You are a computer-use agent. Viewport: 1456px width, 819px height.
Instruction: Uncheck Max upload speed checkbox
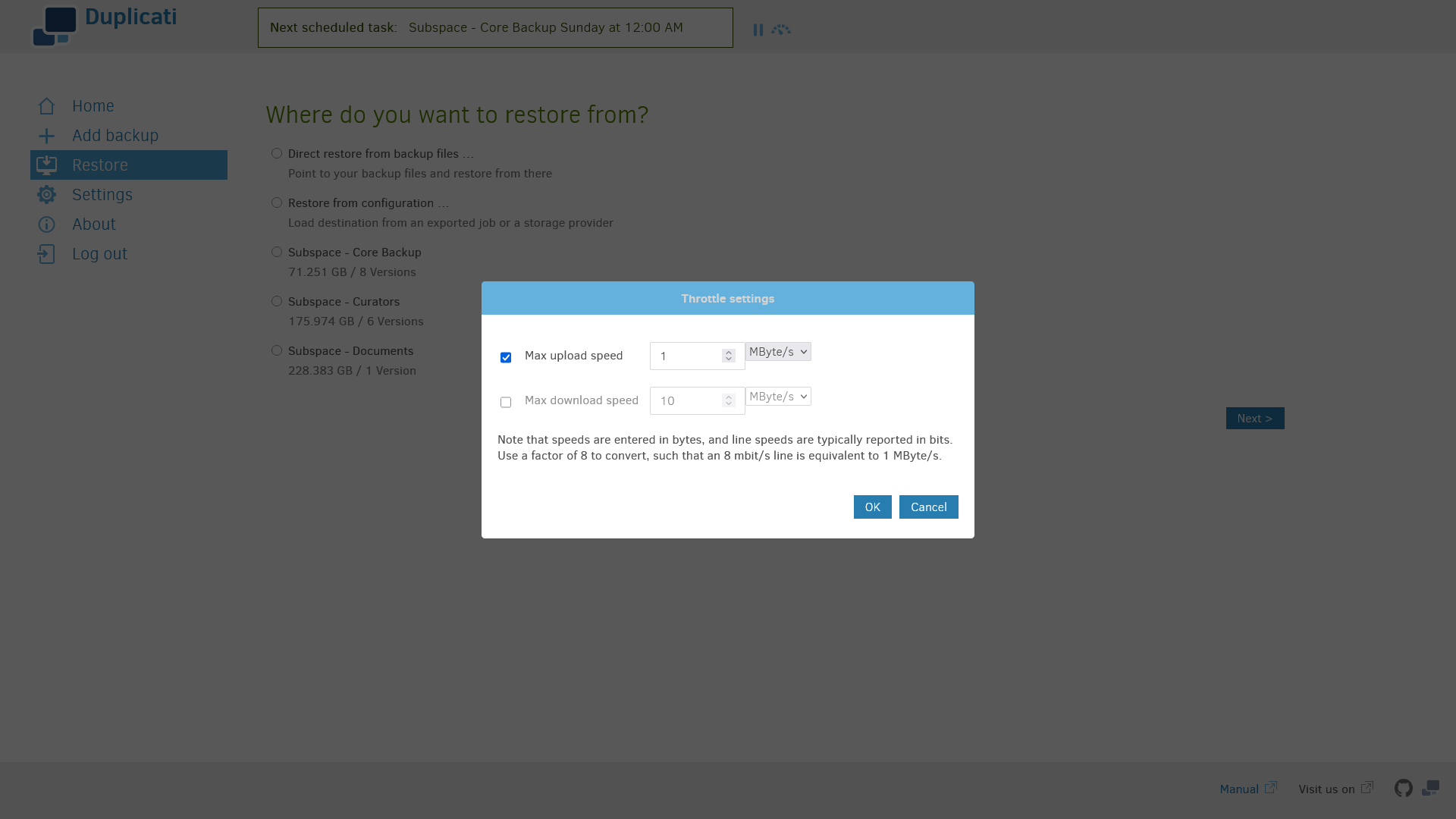click(x=506, y=357)
